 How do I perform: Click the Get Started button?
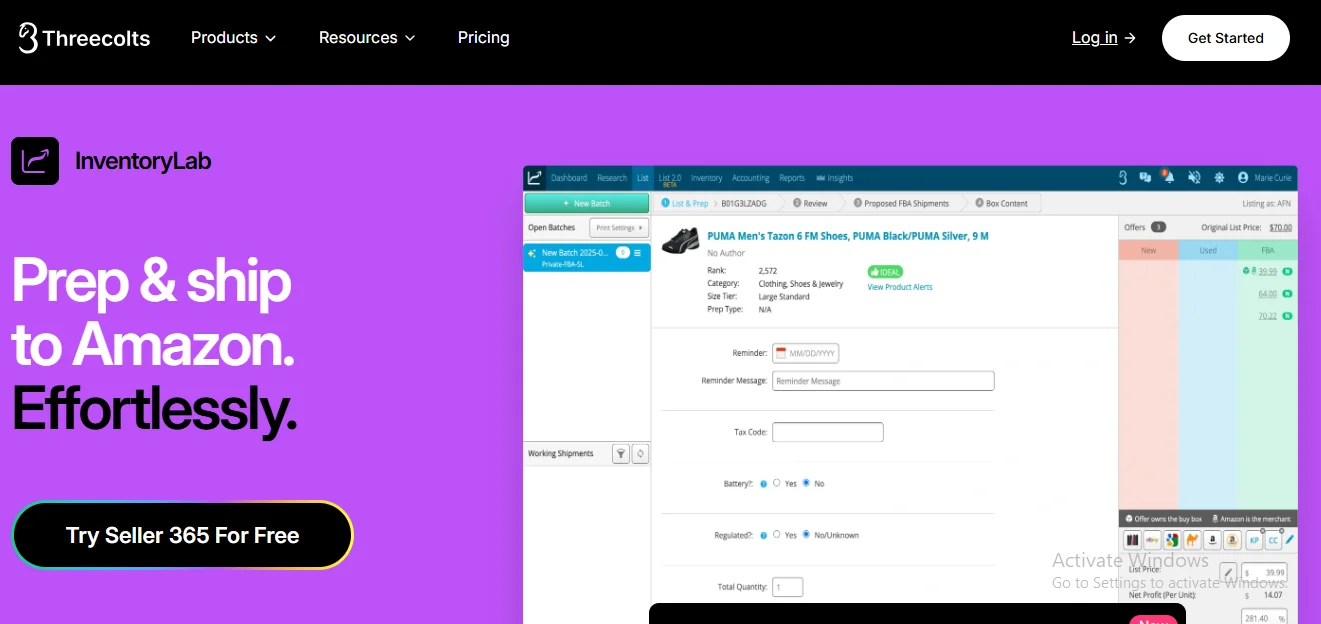tap(1226, 38)
